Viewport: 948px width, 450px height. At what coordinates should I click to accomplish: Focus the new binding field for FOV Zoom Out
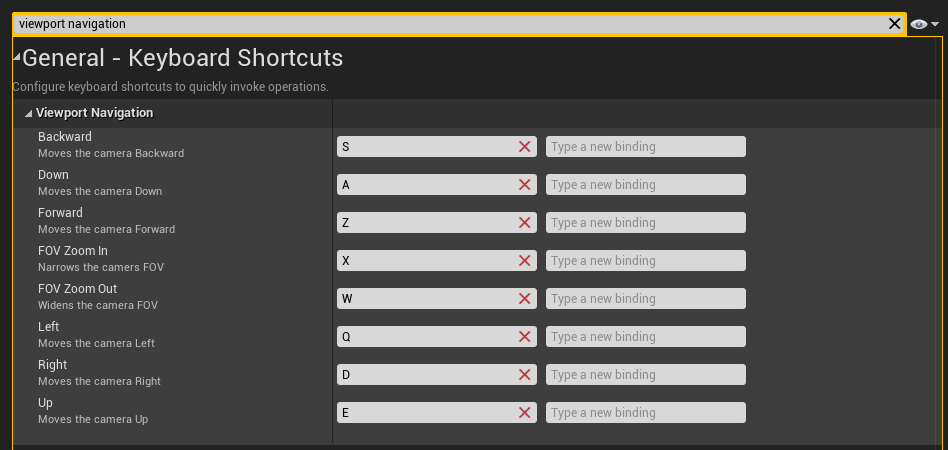point(646,299)
